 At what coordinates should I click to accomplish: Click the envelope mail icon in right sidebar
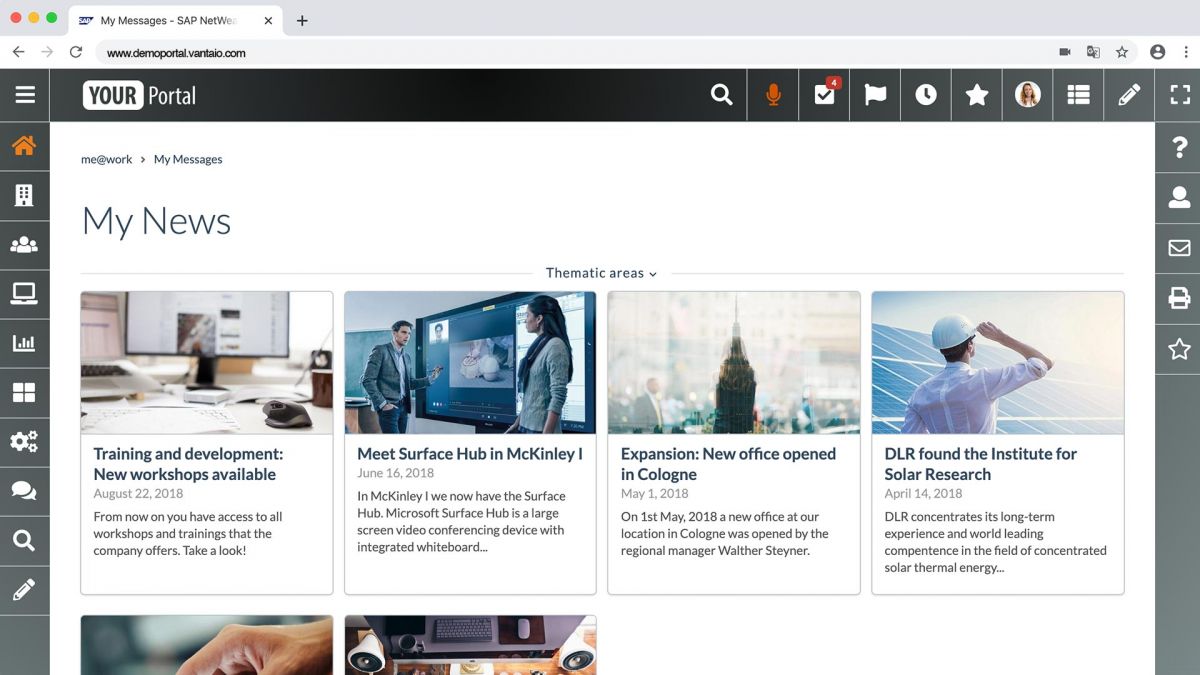pyautogui.click(x=1179, y=248)
